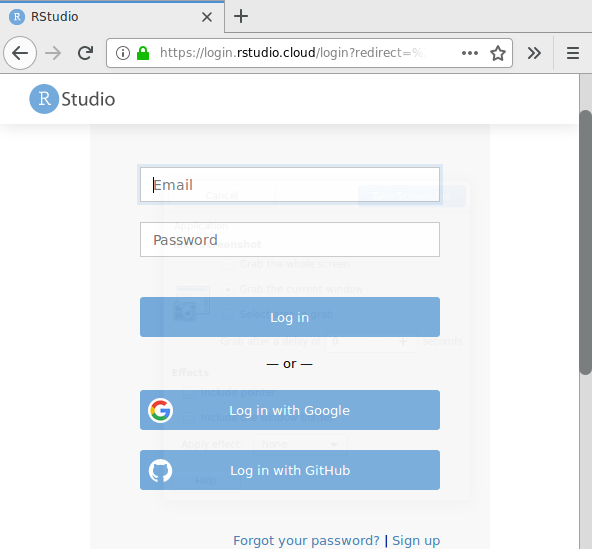Reload the RStudio login page
The image size is (592, 549).
coord(85,53)
